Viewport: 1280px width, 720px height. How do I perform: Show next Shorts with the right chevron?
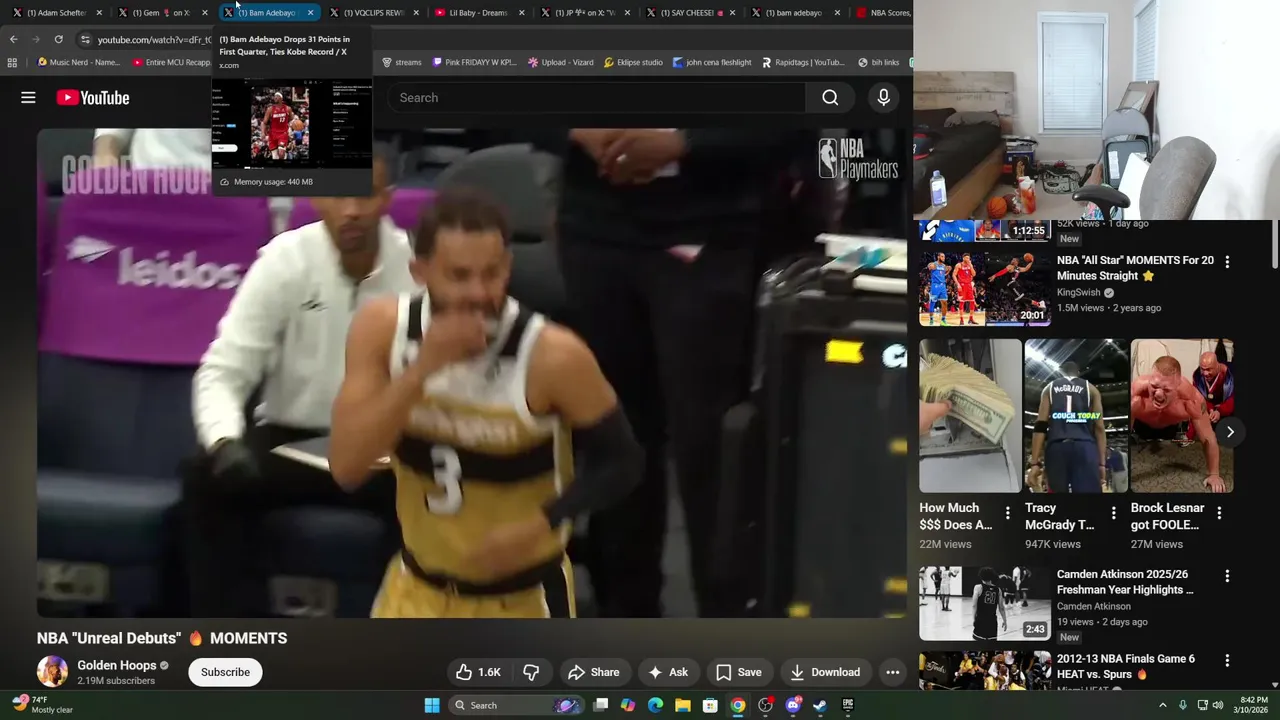(x=1230, y=432)
